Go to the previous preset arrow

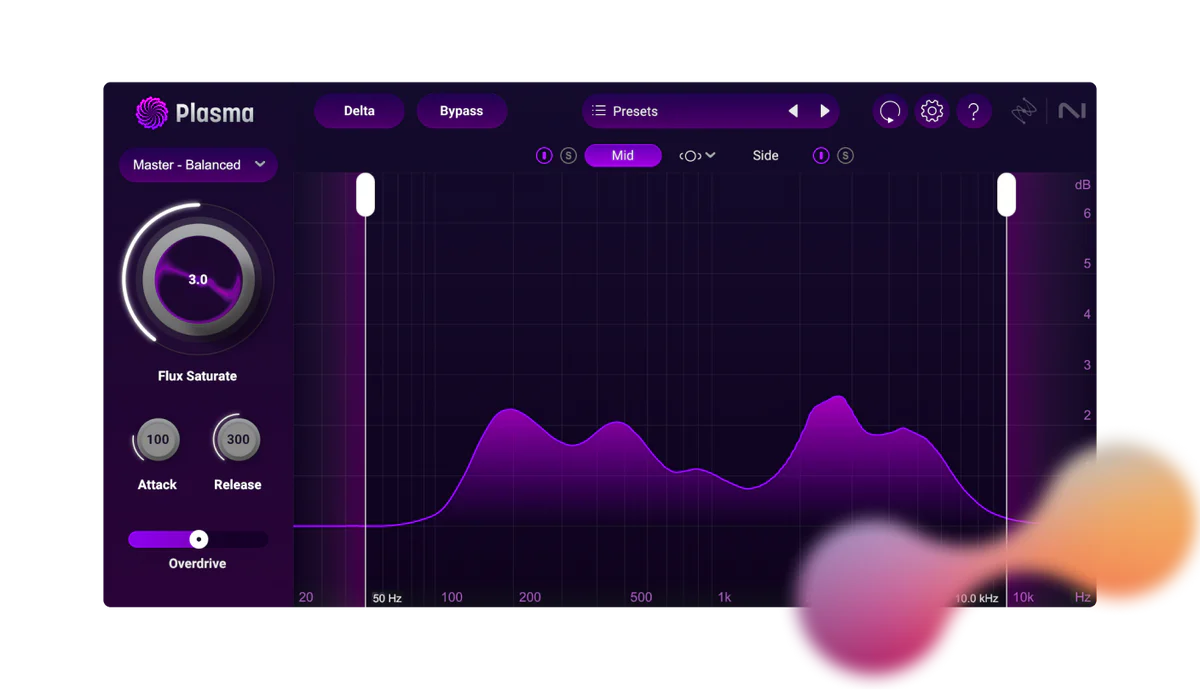tap(793, 111)
